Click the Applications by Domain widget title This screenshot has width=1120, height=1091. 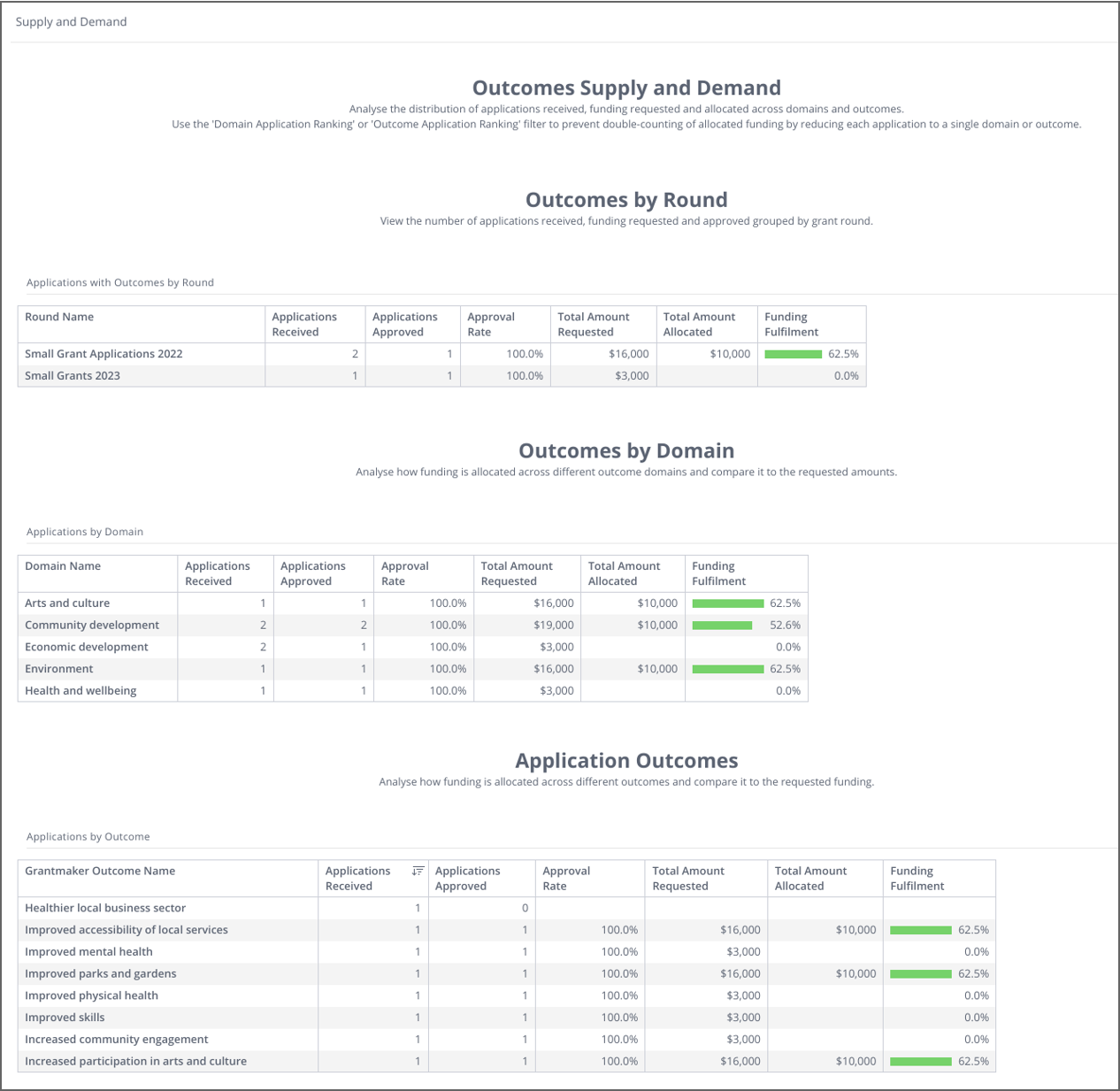pos(85,533)
